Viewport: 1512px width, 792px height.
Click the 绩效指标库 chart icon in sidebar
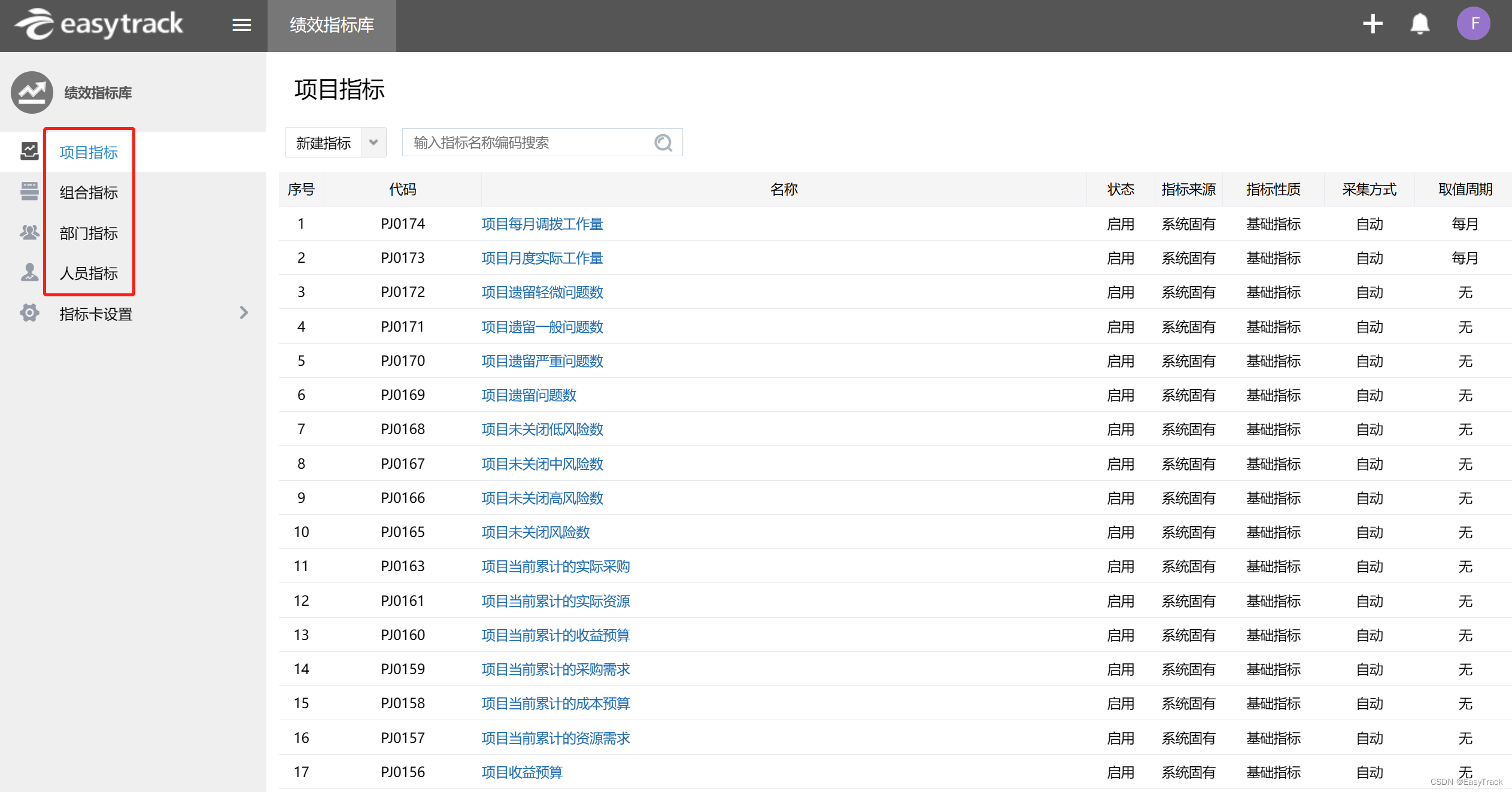32,92
